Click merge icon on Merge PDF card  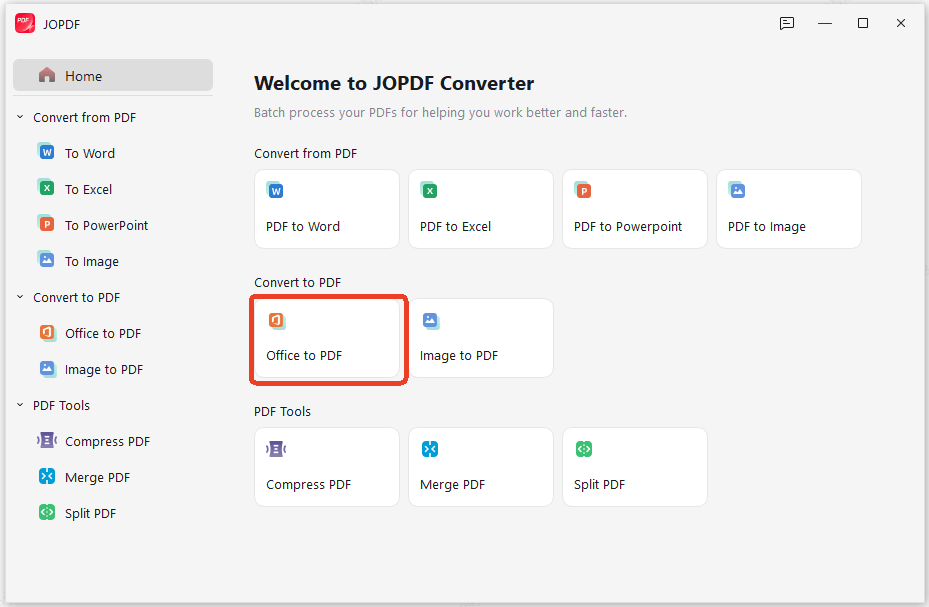coord(430,449)
